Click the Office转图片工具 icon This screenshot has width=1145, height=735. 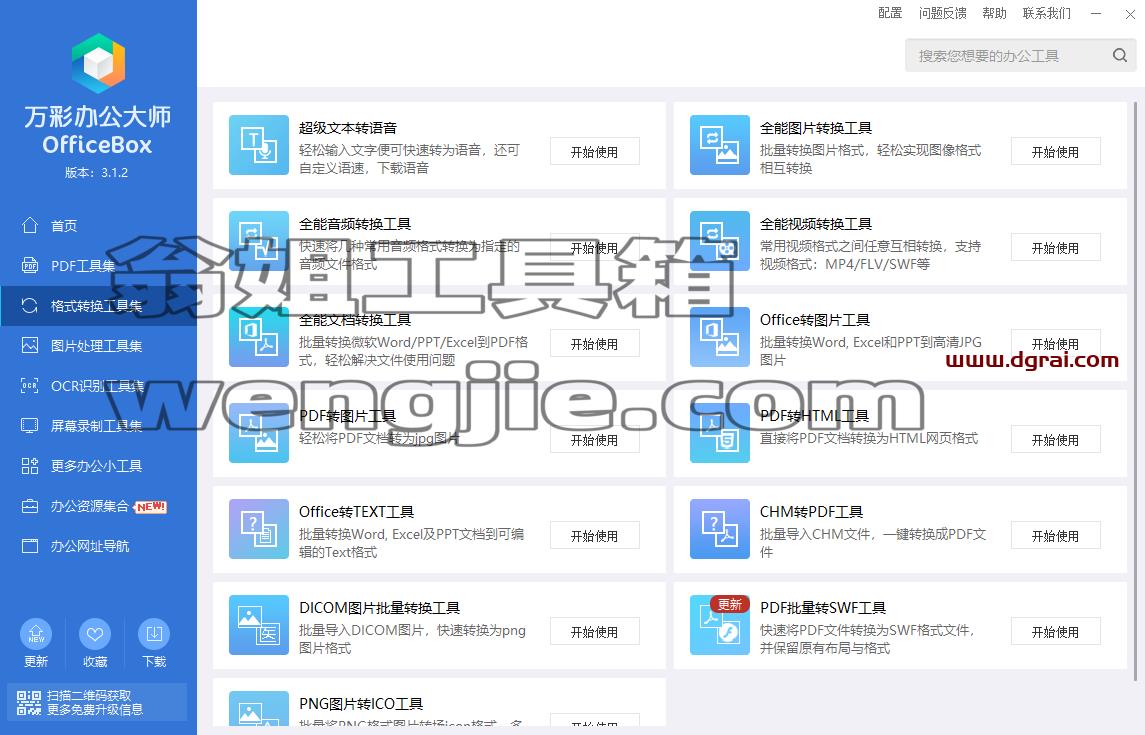click(x=719, y=336)
